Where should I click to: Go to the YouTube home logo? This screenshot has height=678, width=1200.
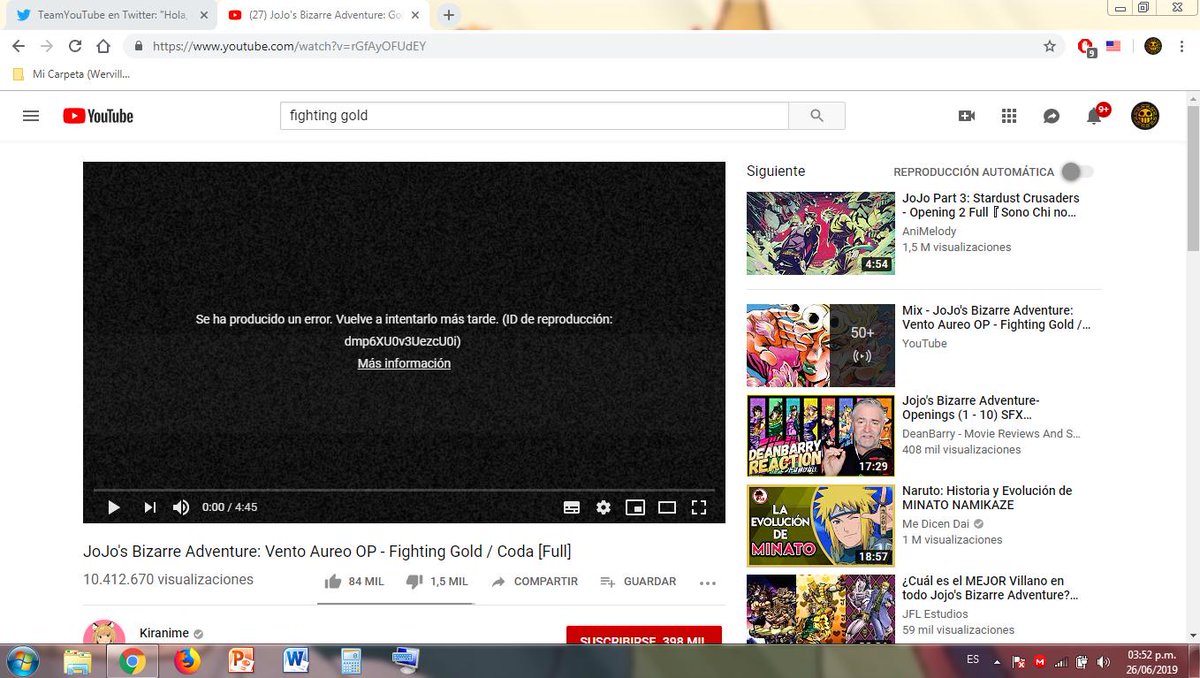pyautogui.click(x=98, y=116)
